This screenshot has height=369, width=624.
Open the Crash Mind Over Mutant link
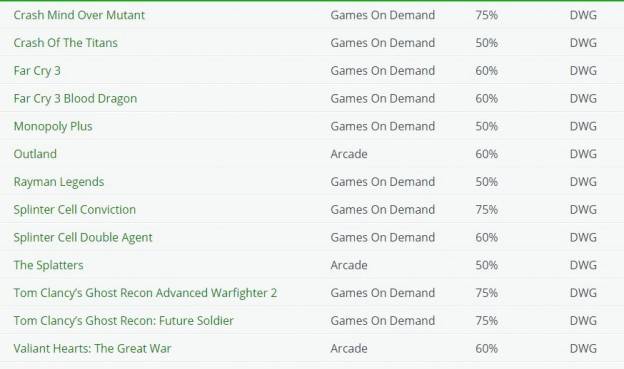(79, 15)
